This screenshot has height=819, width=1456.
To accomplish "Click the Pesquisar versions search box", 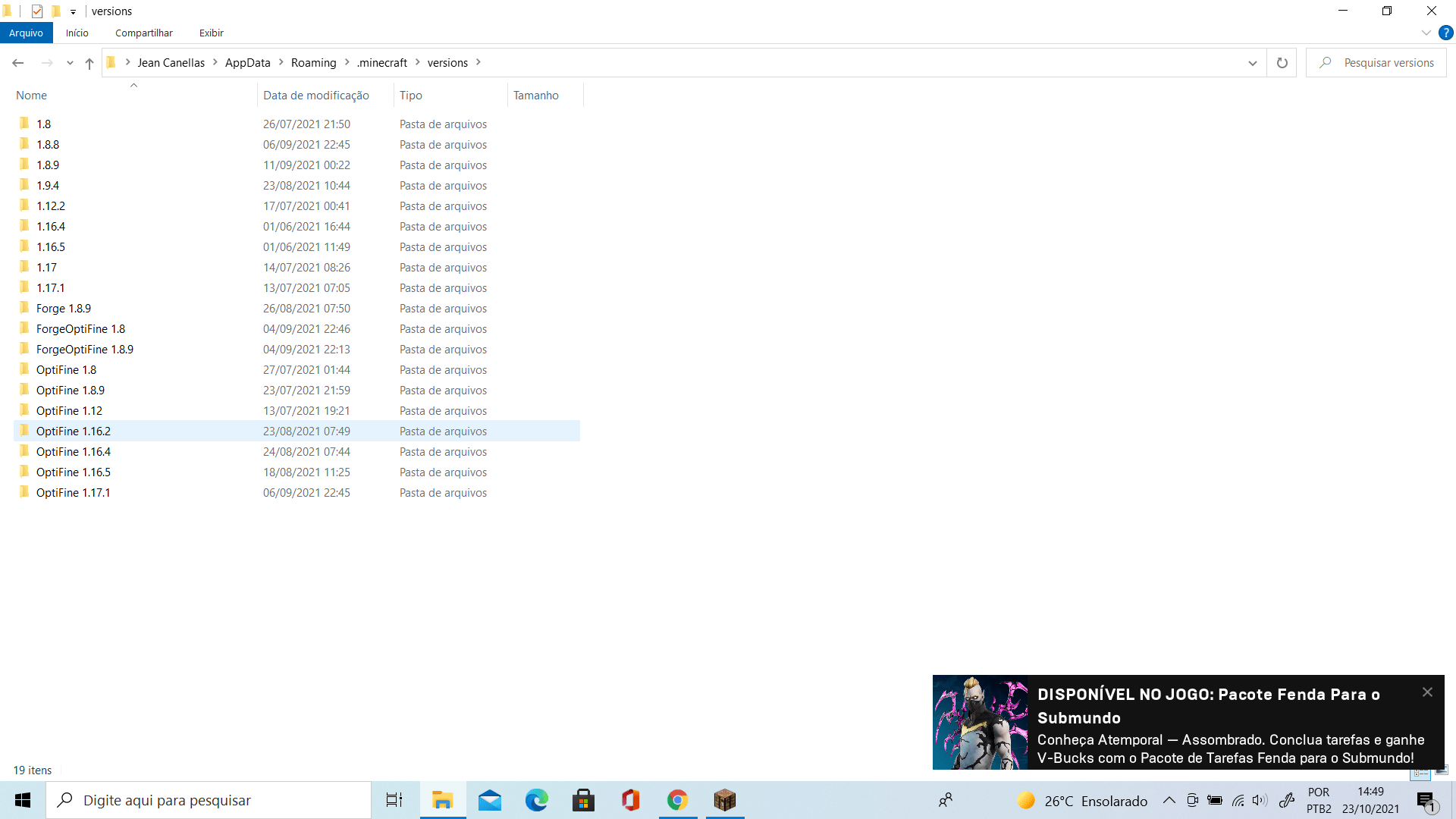I will tap(1376, 63).
